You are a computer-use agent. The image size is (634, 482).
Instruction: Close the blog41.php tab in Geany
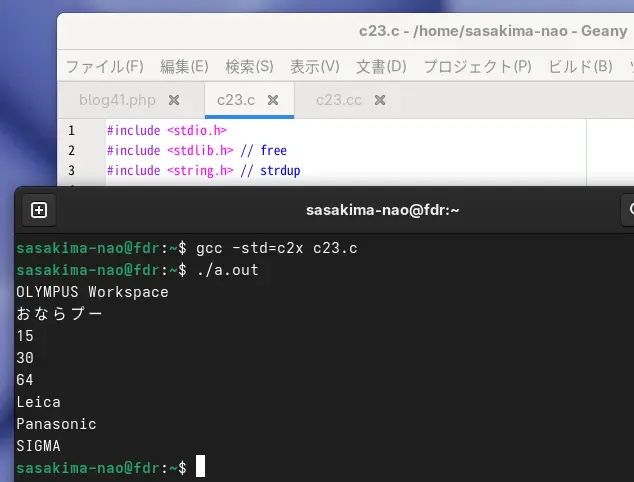[174, 100]
